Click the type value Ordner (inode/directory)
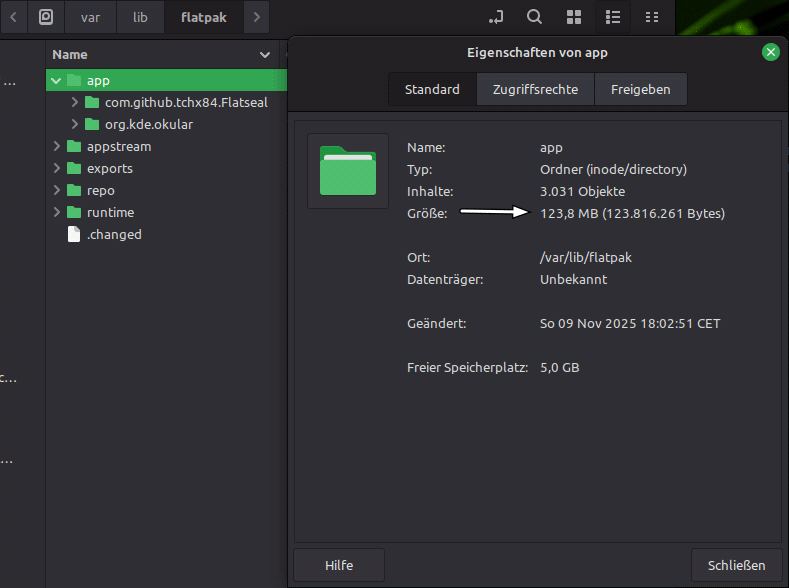 tap(613, 170)
